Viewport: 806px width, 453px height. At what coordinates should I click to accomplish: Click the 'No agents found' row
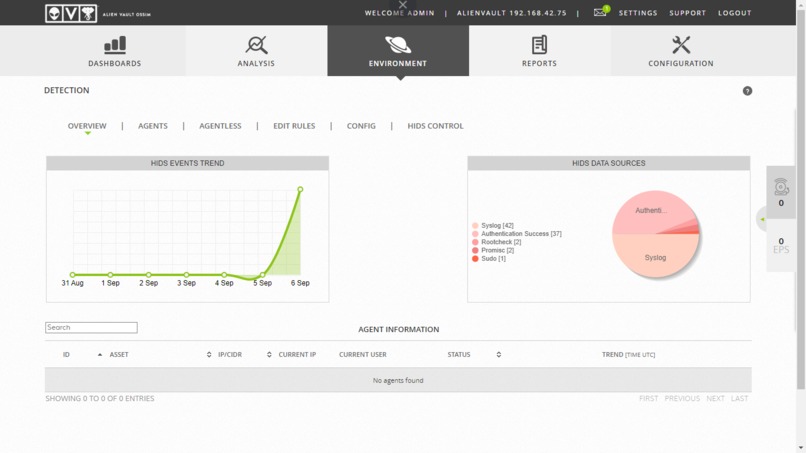(x=398, y=380)
